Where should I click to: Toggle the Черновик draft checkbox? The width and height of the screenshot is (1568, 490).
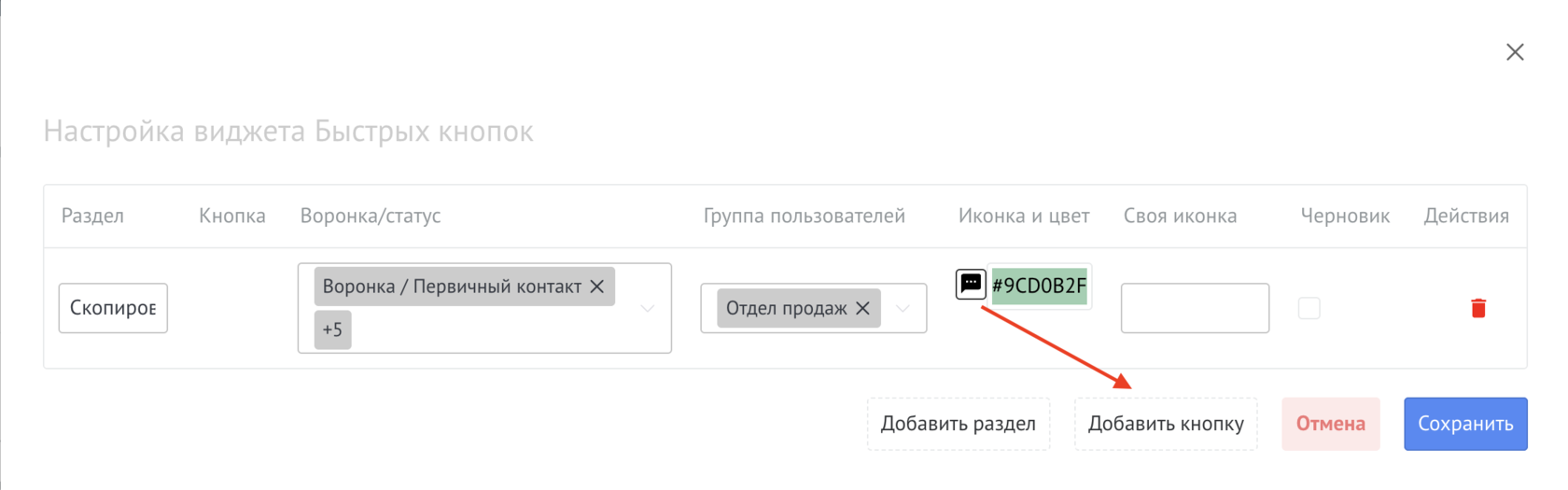pyautogui.click(x=1309, y=308)
